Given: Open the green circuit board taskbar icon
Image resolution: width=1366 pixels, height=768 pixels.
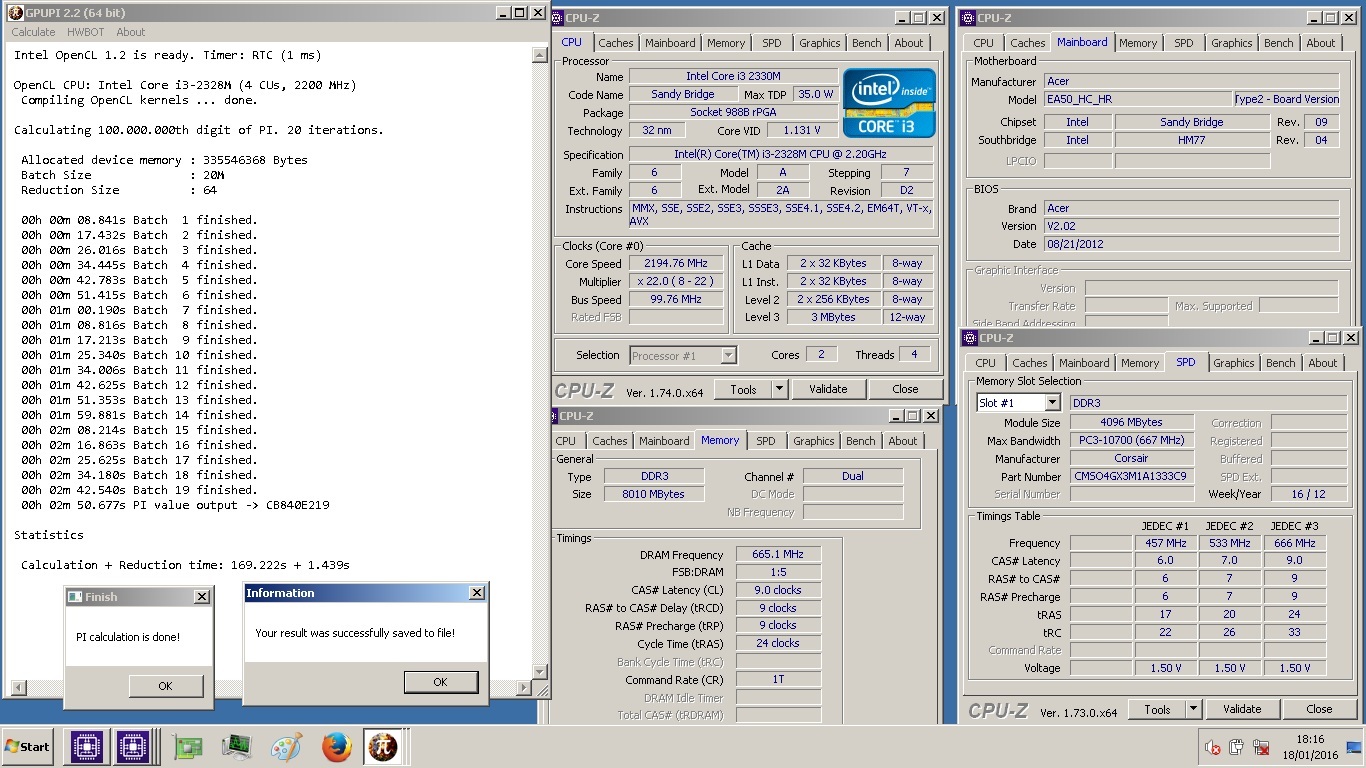Looking at the screenshot, I should point(188,747).
